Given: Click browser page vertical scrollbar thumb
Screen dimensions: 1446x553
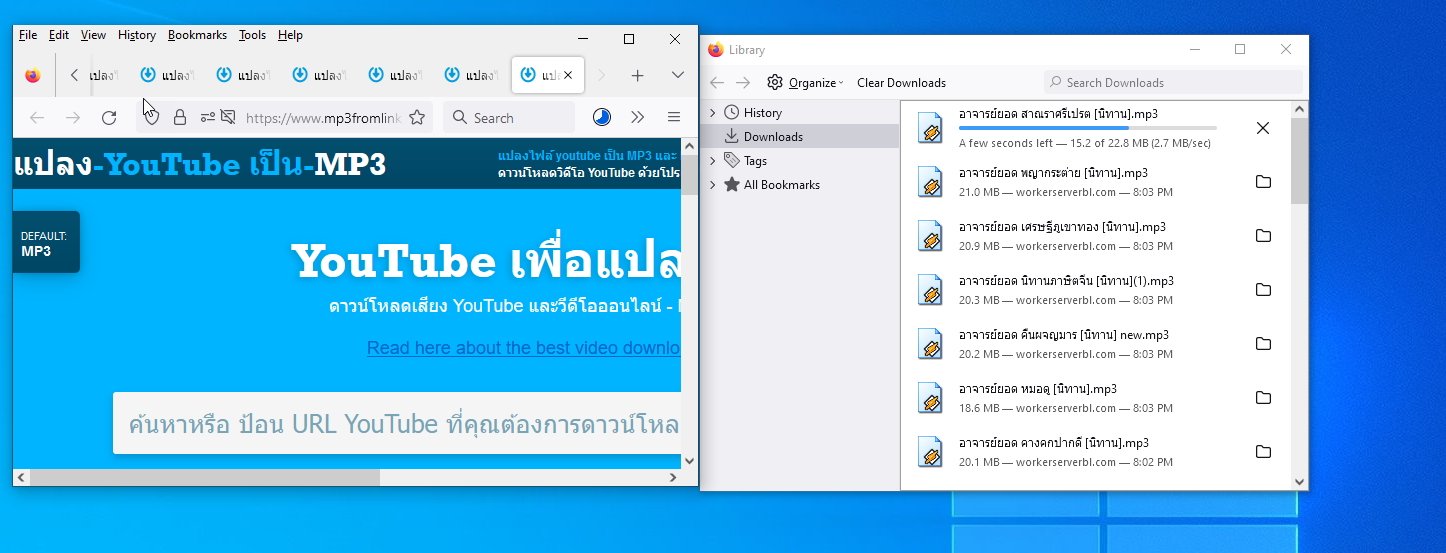Looking at the screenshot, I should click(689, 174).
